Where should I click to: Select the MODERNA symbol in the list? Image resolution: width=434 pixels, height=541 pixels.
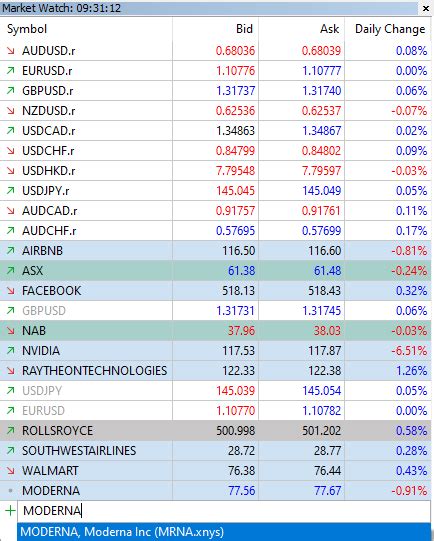51,490
